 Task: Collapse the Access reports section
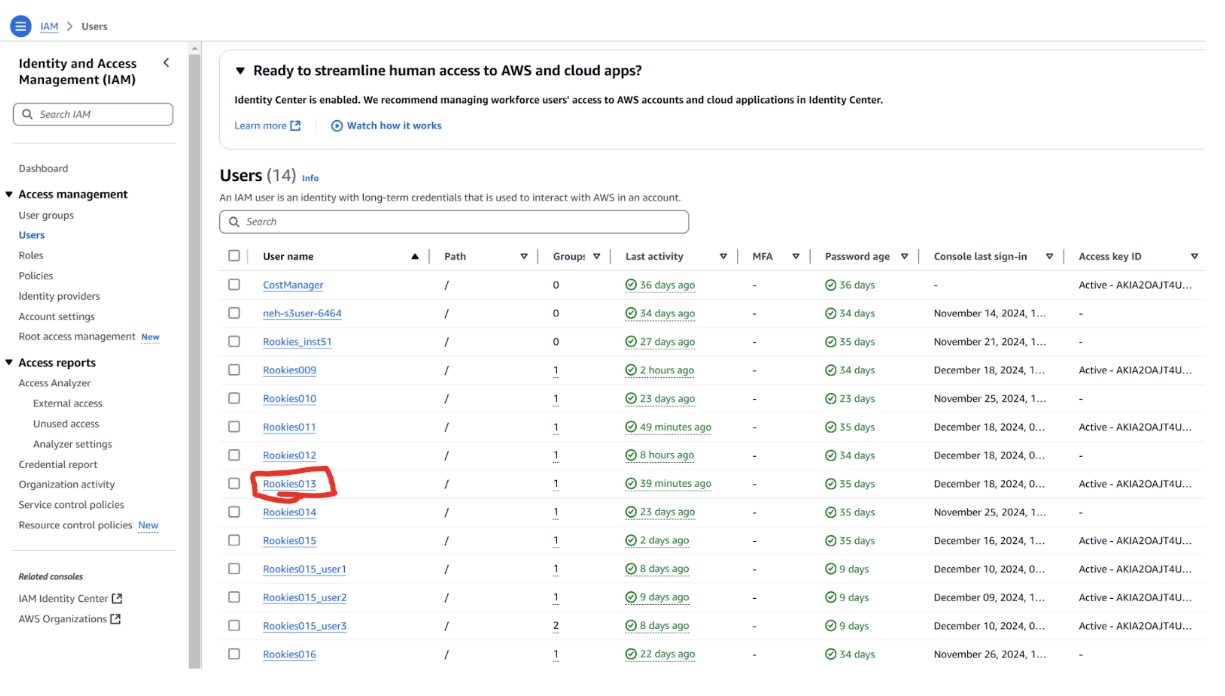point(10,363)
